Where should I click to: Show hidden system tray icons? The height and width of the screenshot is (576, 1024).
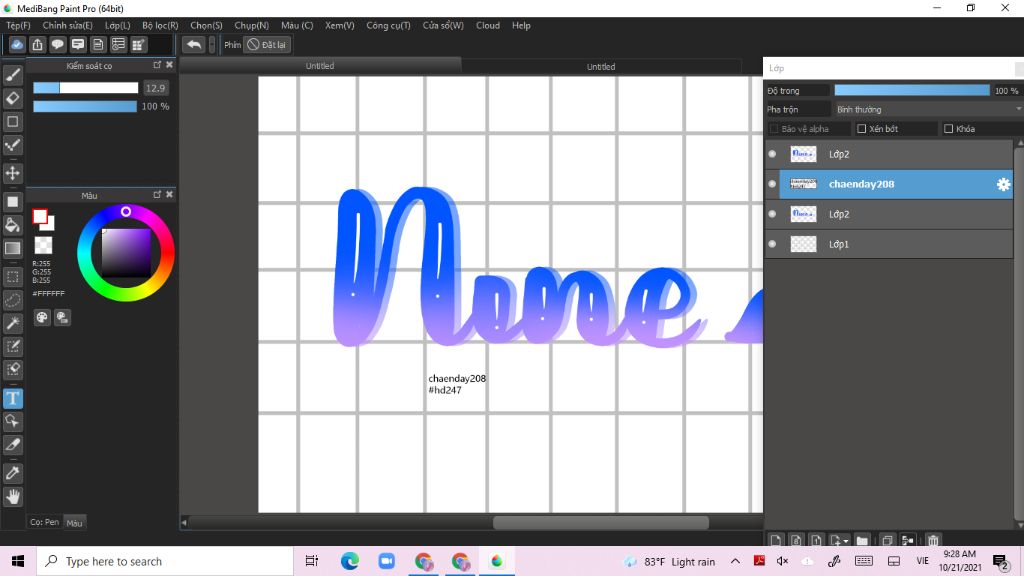735,561
